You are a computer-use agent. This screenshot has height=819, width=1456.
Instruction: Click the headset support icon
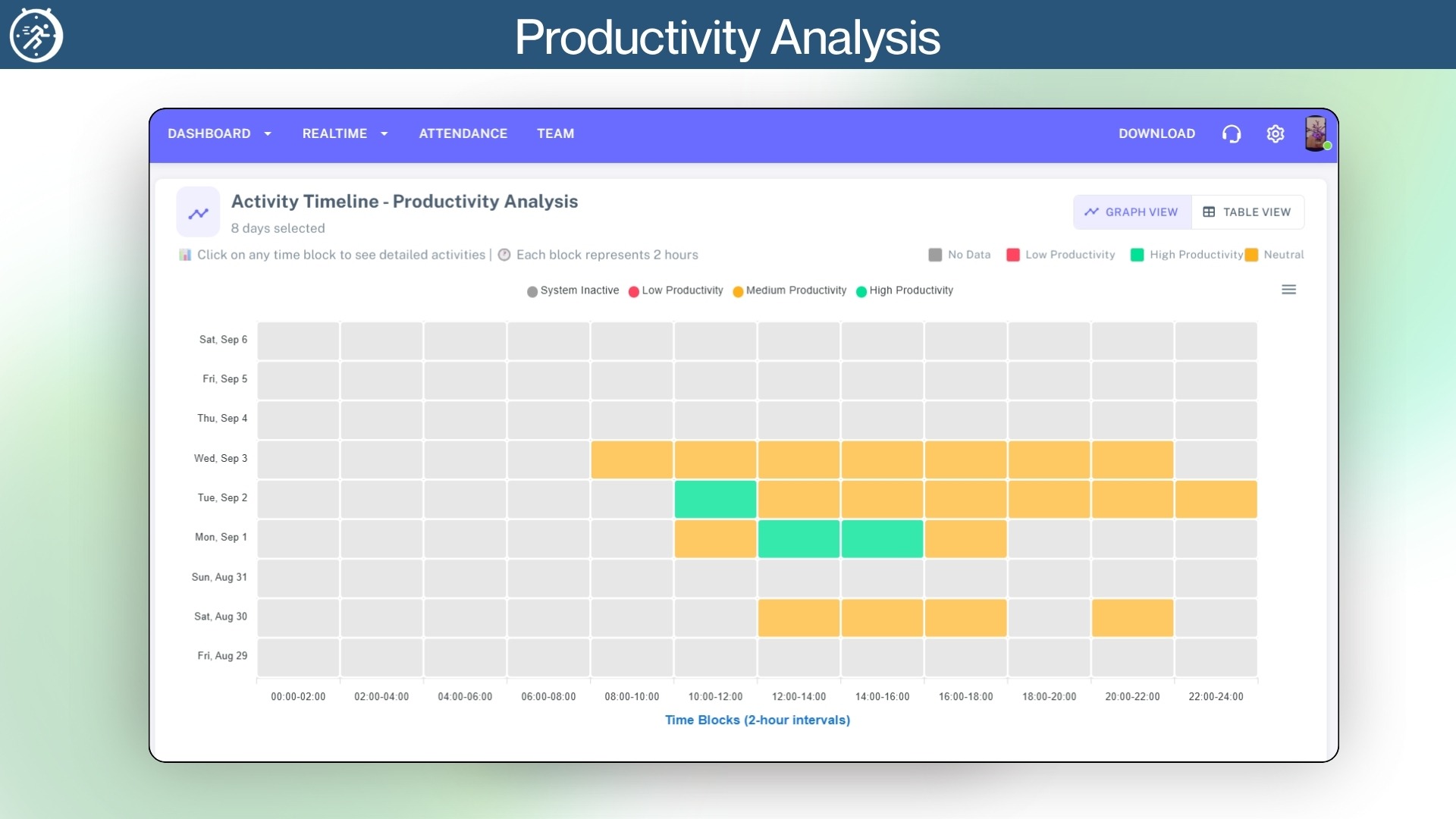1232,134
